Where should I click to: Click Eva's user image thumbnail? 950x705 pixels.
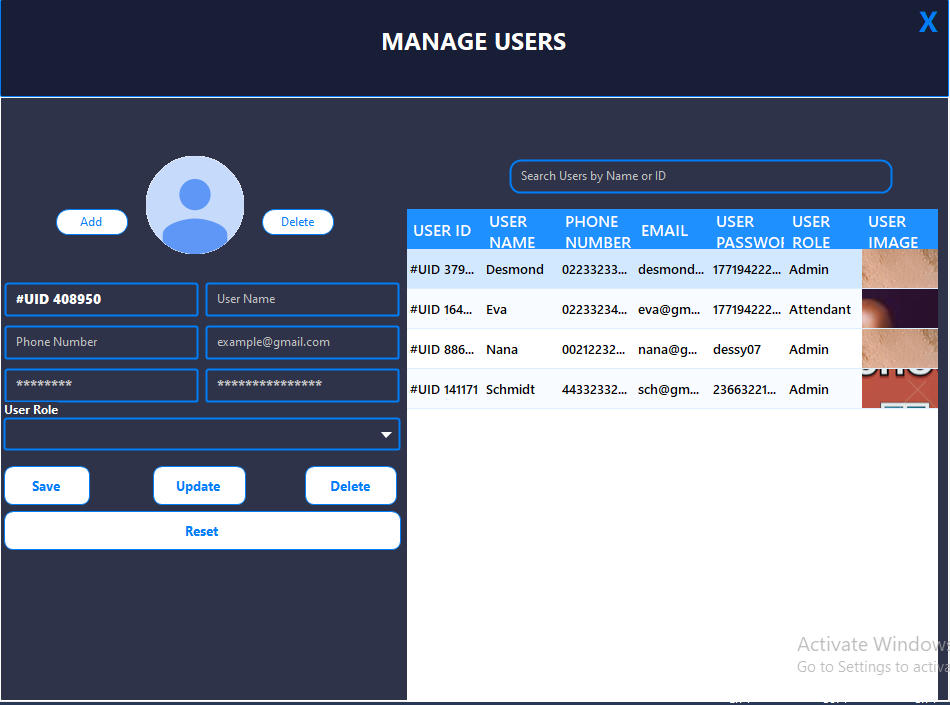(900, 309)
